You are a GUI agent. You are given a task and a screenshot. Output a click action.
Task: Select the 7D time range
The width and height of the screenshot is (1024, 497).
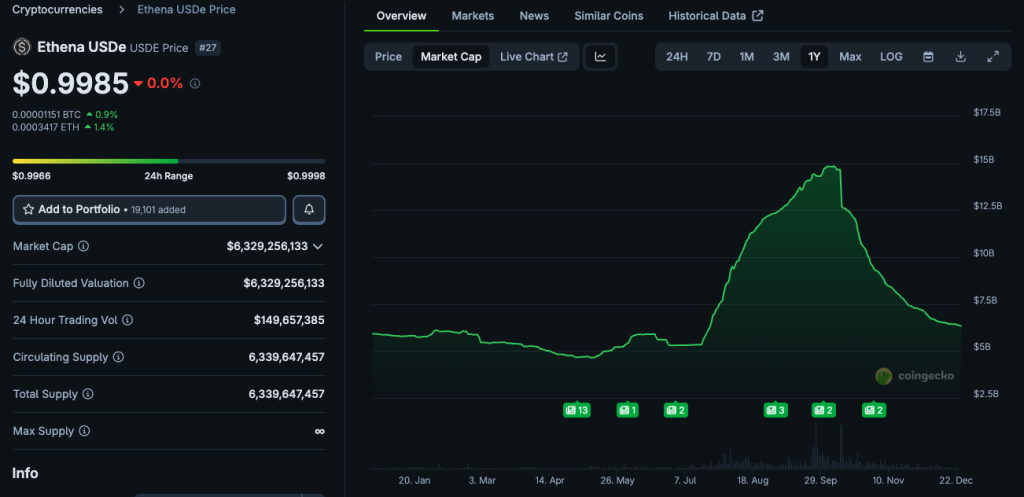click(713, 57)
